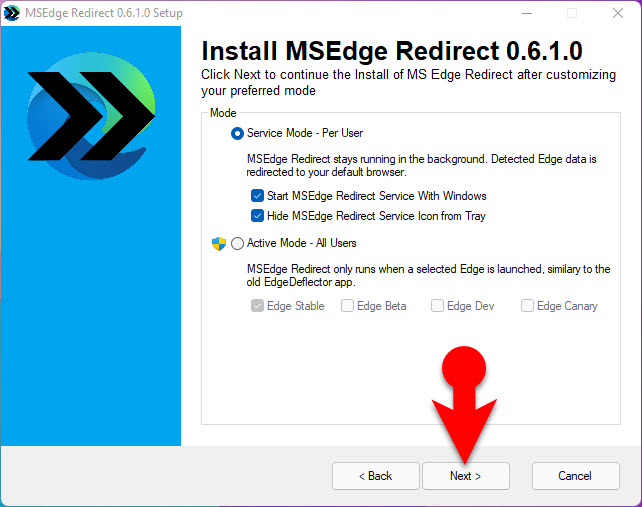This screenshot has height=507, width=642.
Task: Click 'MSEdge Redirect stays running in the background' text
Action: tap(421, 165)
